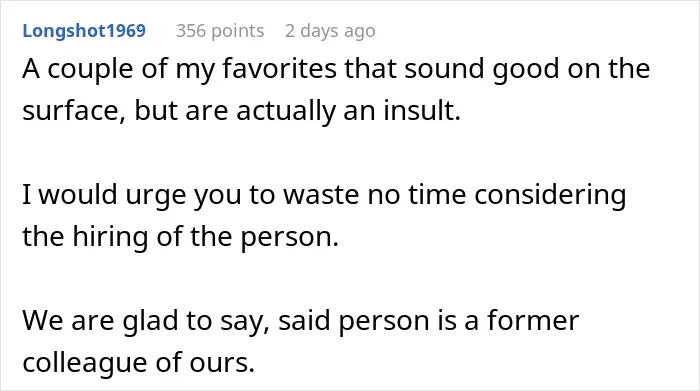This screenshot has height=391, width=700.
Task: Open the '2 days ago' timestamp permalink
Action: coord(330,31)
